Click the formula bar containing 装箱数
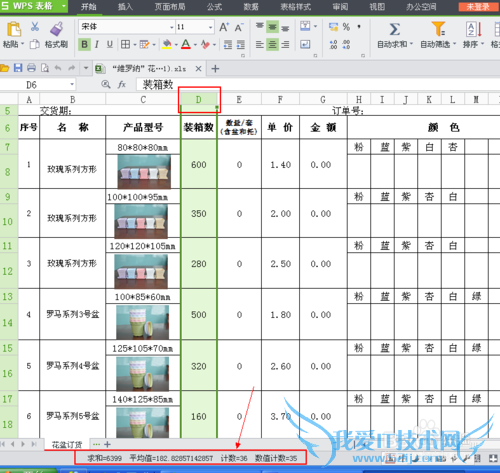 (317, 85)
